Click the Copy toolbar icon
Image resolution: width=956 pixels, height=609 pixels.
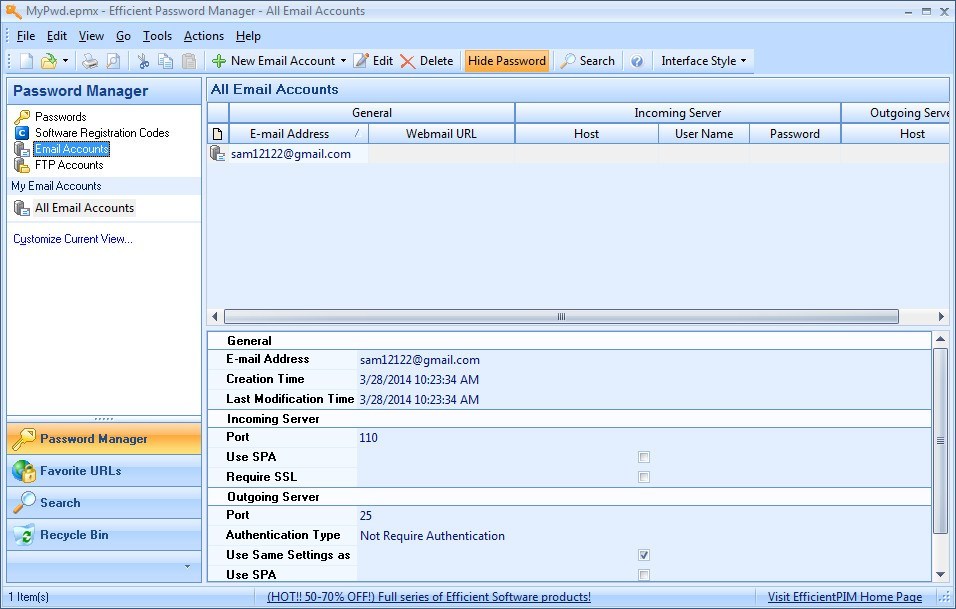(165, 61)
